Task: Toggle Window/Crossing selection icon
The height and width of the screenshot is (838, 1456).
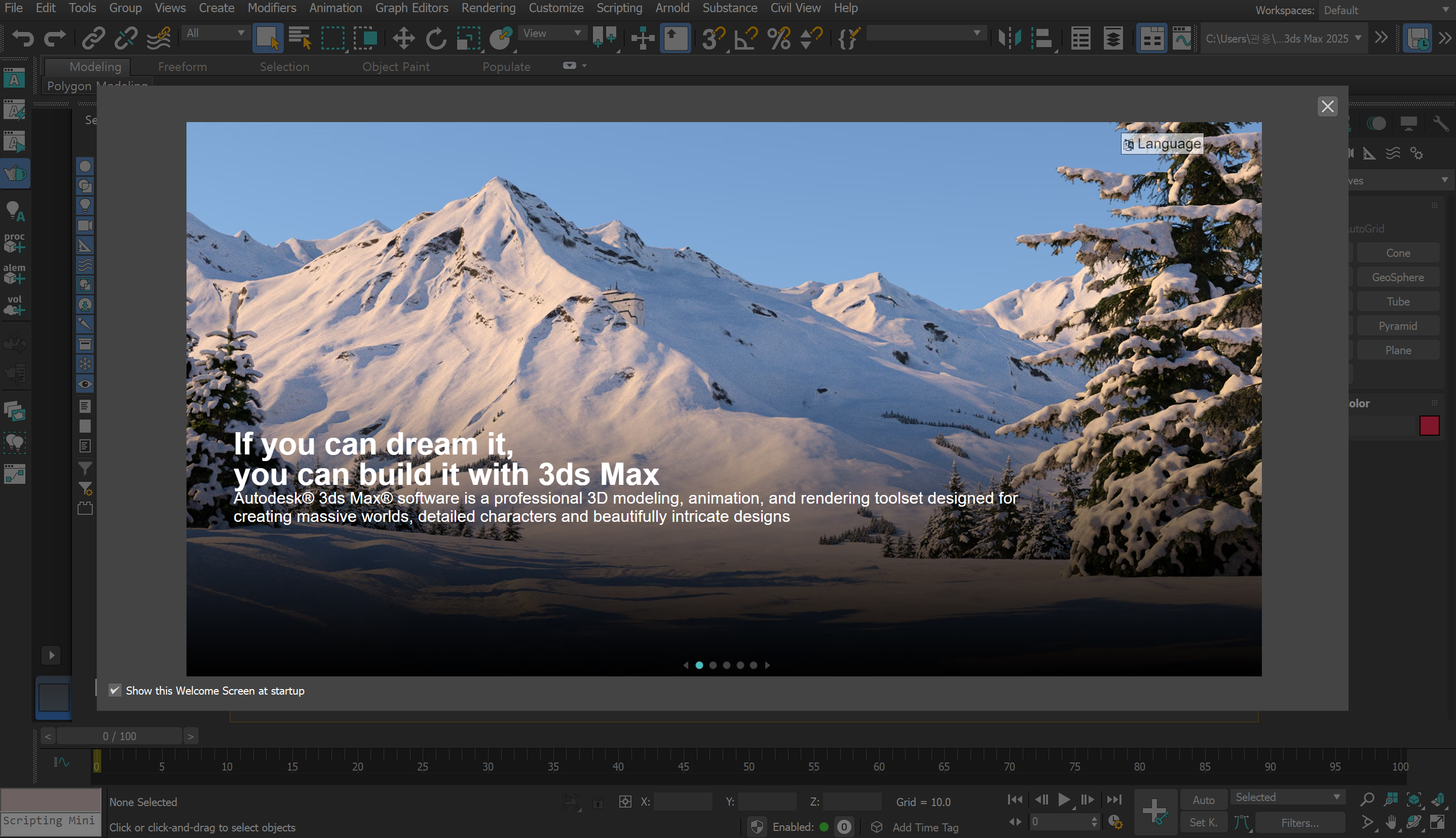Action: [365, 39]
